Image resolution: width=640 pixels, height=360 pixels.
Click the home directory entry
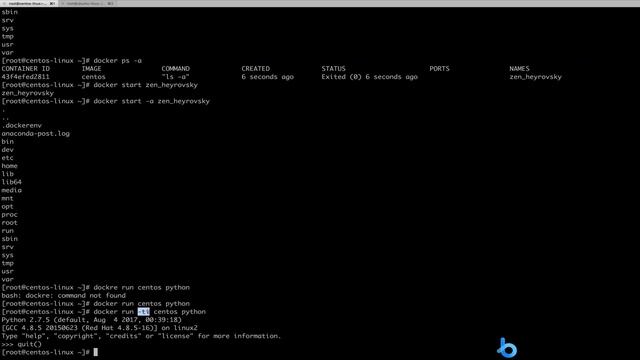coord(9,166)
